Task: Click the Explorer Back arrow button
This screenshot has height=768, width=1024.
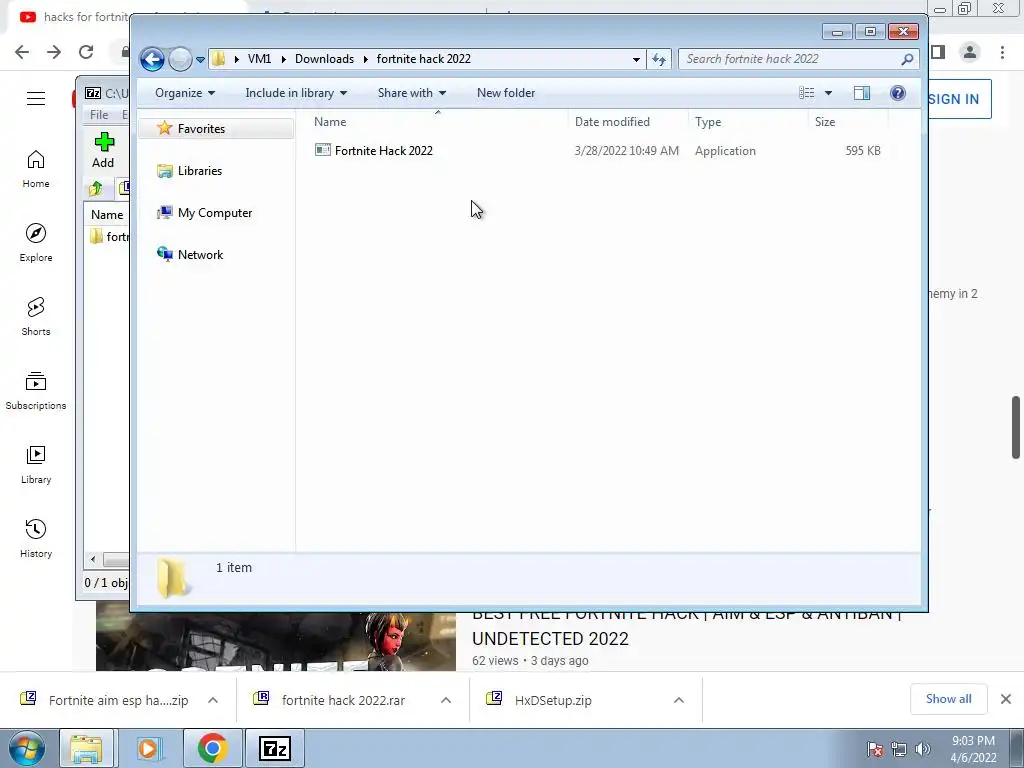Action: pyautogui.click(x=152, y=59)
